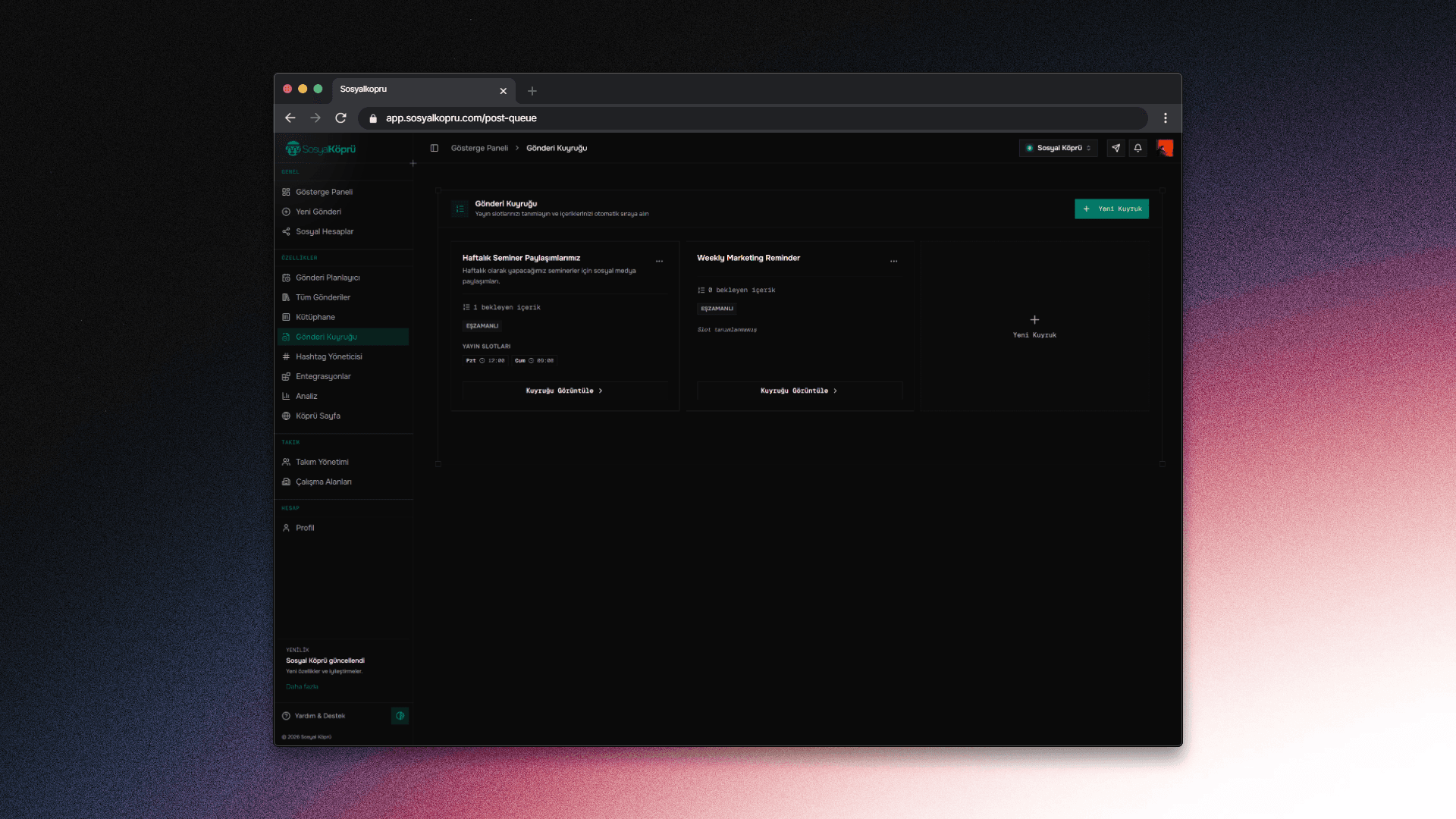Click the Tüm Gönderiler icon
The height and width of the screenshot is (819, 1456).
pyautogui.click(x=286, y=297)
